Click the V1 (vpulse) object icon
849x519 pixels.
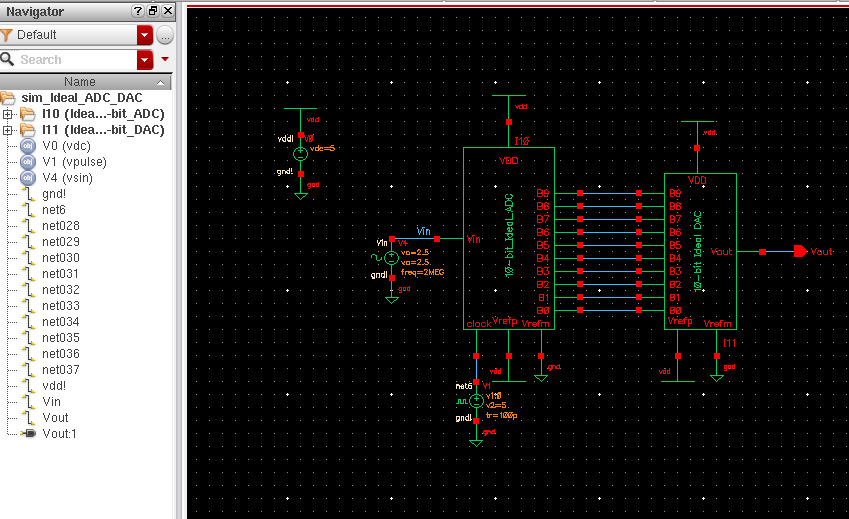(x=28, y=162)
